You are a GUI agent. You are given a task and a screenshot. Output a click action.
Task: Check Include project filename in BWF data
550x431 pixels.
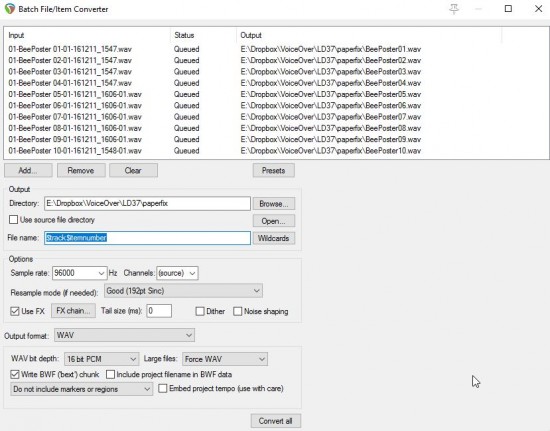(x=110, y=374)
